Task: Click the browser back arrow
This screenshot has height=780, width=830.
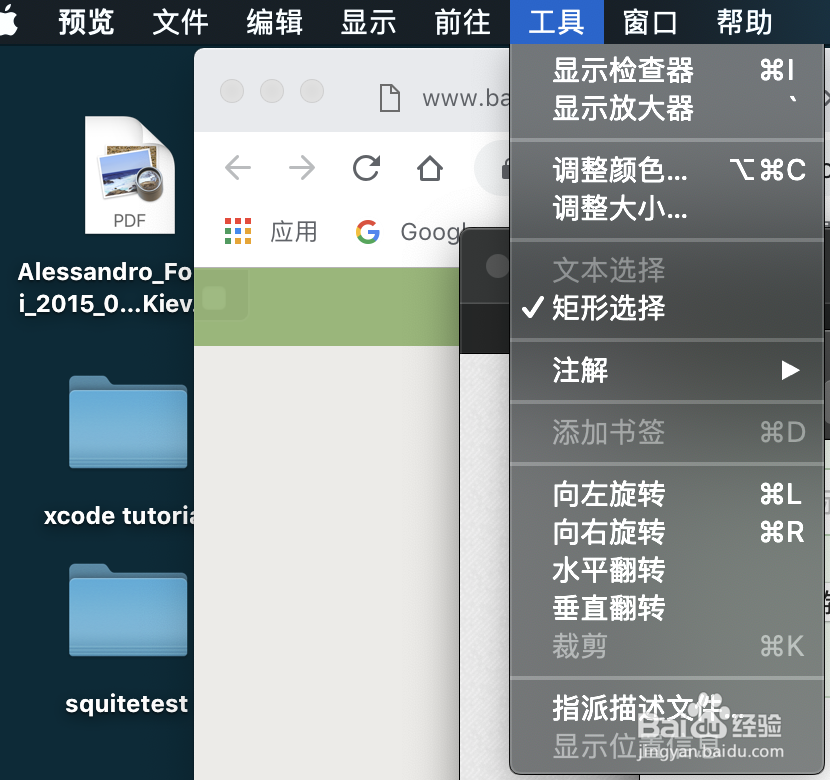Action: point(238,168)
